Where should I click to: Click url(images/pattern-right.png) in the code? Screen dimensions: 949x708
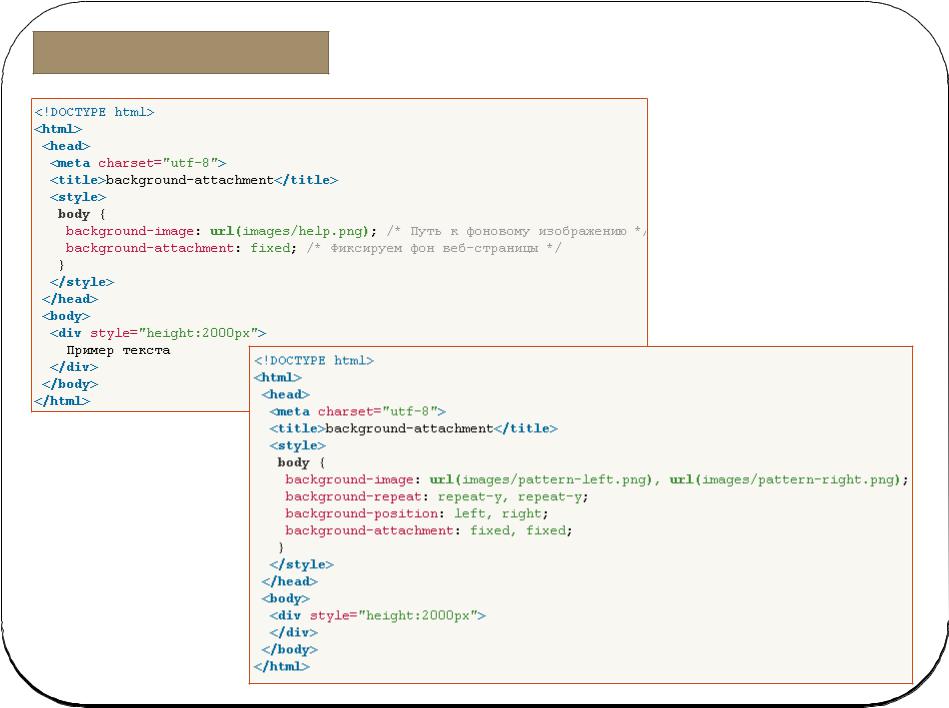coord(784,480)
